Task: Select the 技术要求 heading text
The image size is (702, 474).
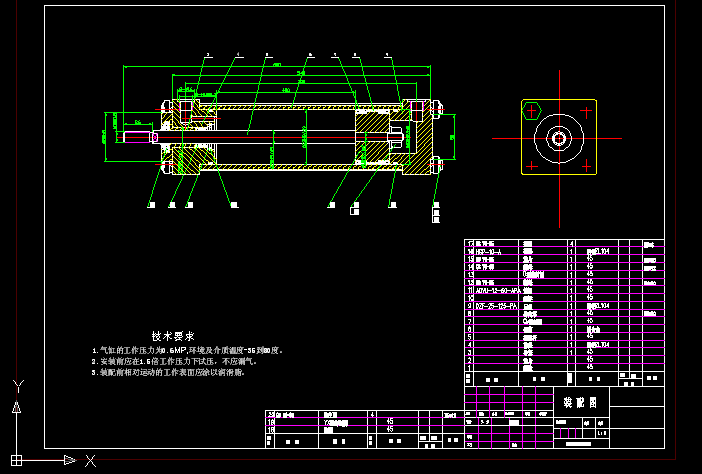Action: (172, 336)
